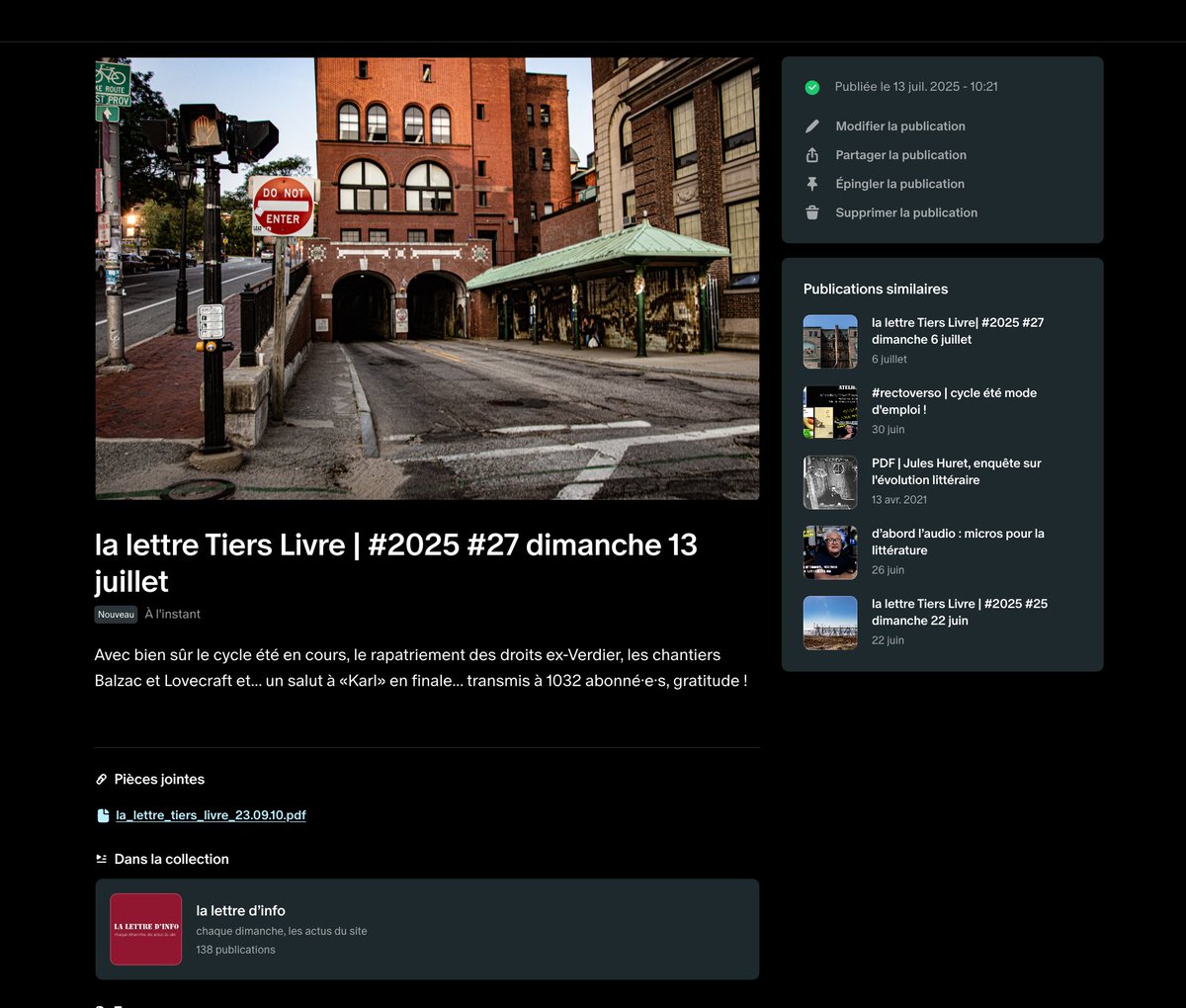This screenshot has width=1186, height=1008.
Task: Open PDF Jules Huret enquête article
Action: click(x=957, y=471)
